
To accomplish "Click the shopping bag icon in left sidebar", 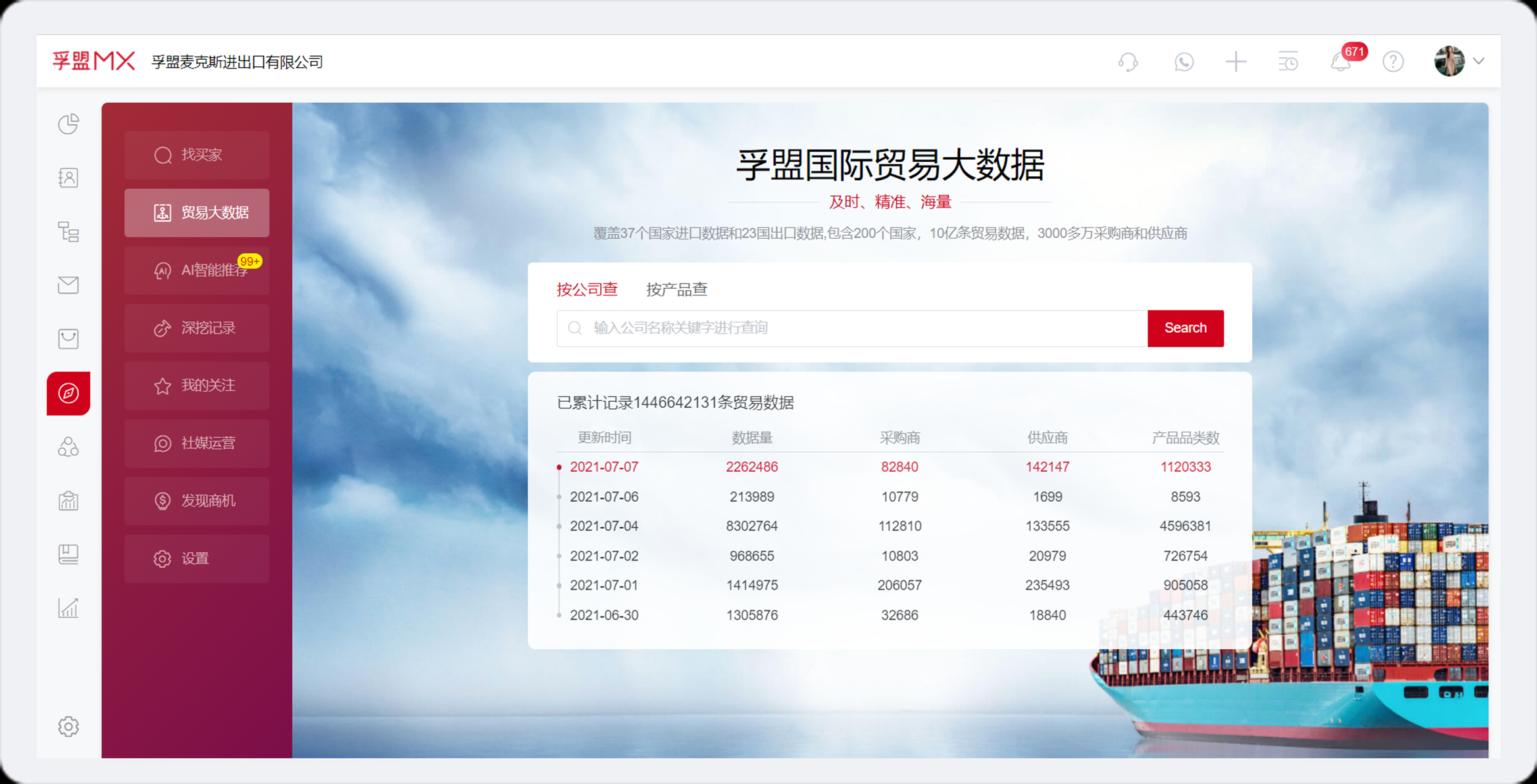I will 68,338.
